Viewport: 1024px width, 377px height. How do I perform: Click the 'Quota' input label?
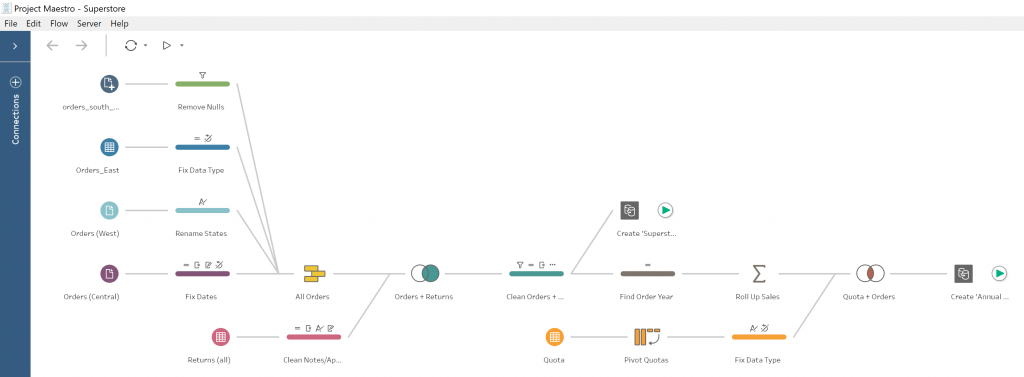tap(554, 360)
